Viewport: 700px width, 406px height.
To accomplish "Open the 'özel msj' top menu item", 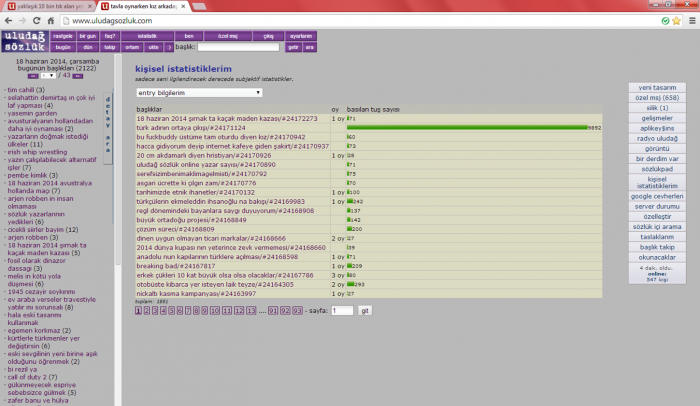I will (228, 36).
